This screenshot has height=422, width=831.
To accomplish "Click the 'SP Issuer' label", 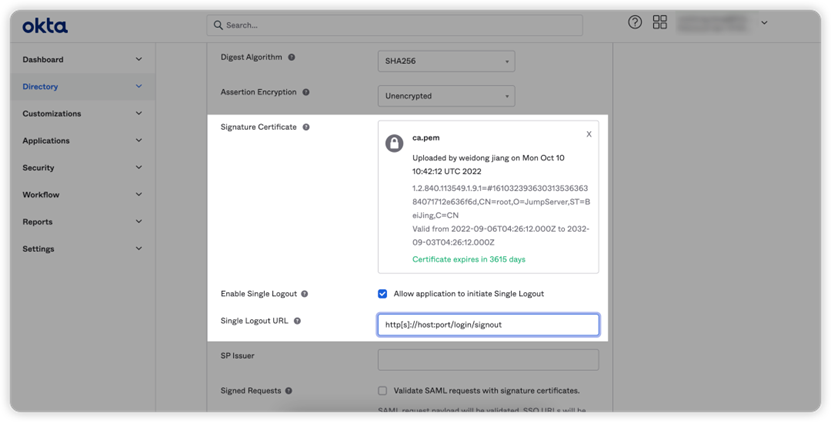I will (237, 356).
